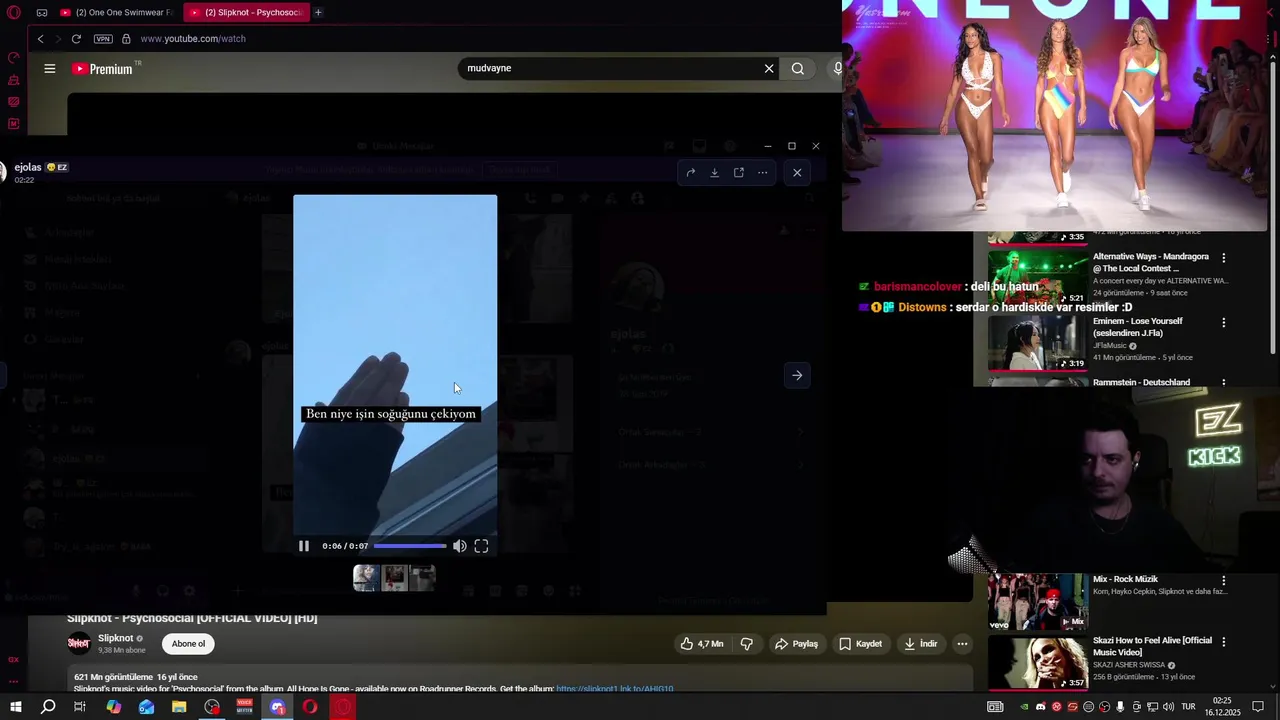Forward the media via the share arrow

click(690, 173)
